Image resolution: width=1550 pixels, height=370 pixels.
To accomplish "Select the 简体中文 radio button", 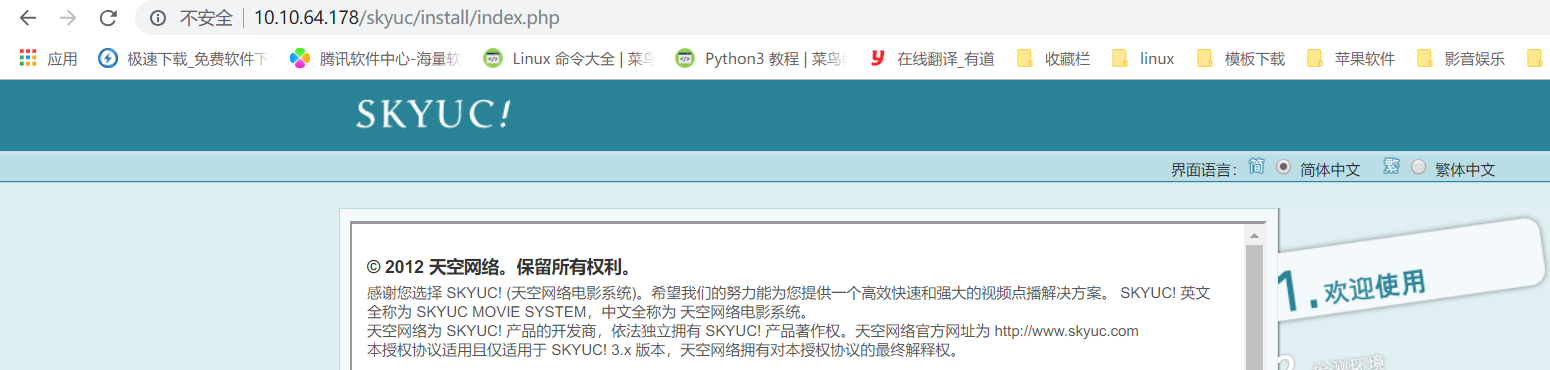I will click(x=1284, y=168).
